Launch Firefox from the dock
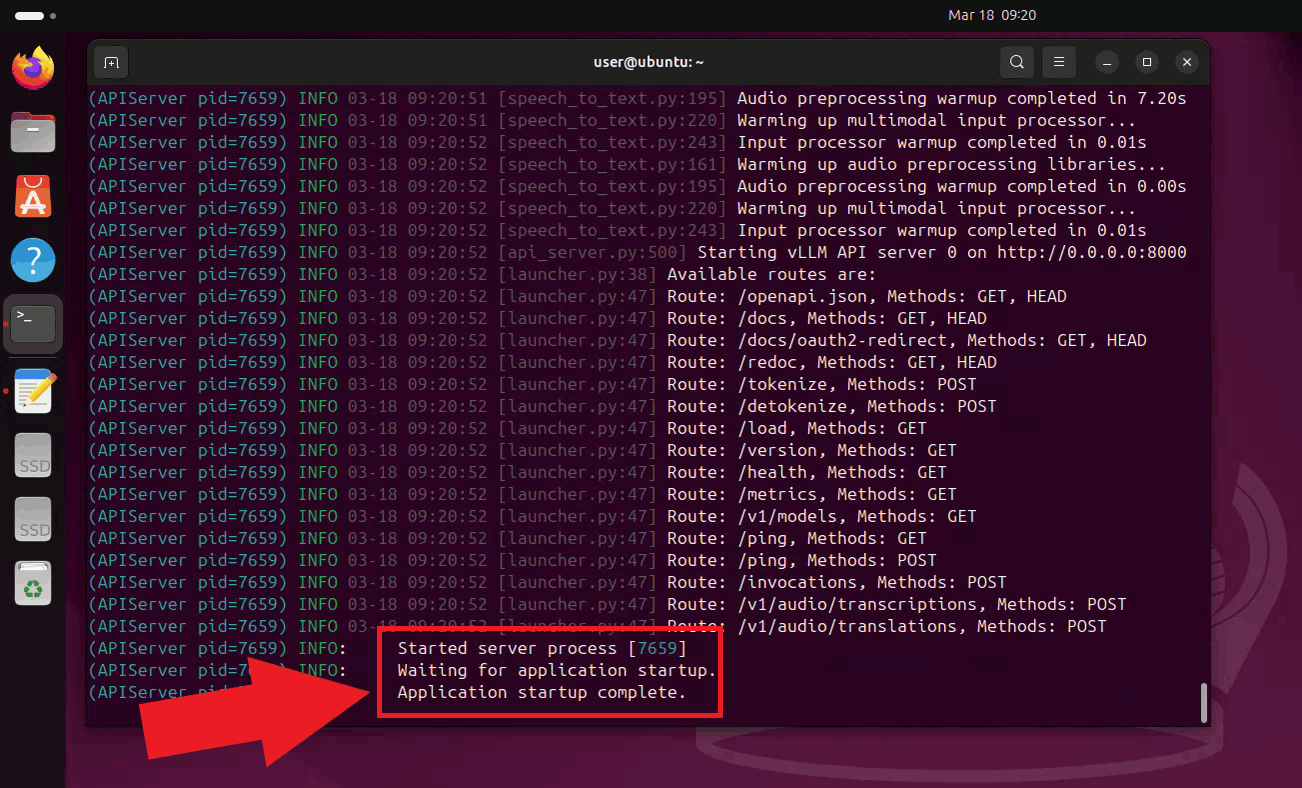 pyautogui.click(x=32, y=68)
